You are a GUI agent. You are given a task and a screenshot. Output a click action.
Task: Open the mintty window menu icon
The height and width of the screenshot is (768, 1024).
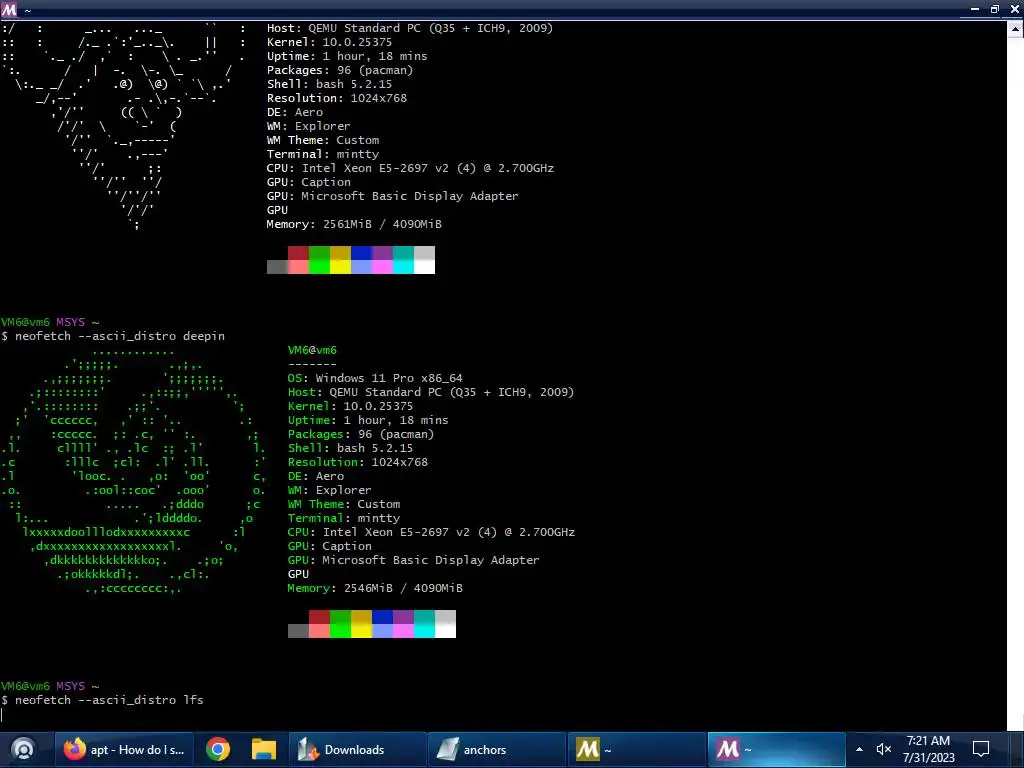tap(9, 9)
